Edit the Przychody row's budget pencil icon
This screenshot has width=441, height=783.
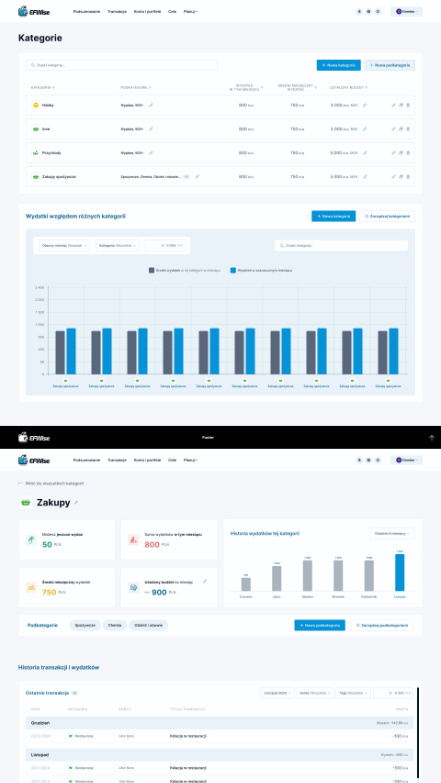[365, 153]
